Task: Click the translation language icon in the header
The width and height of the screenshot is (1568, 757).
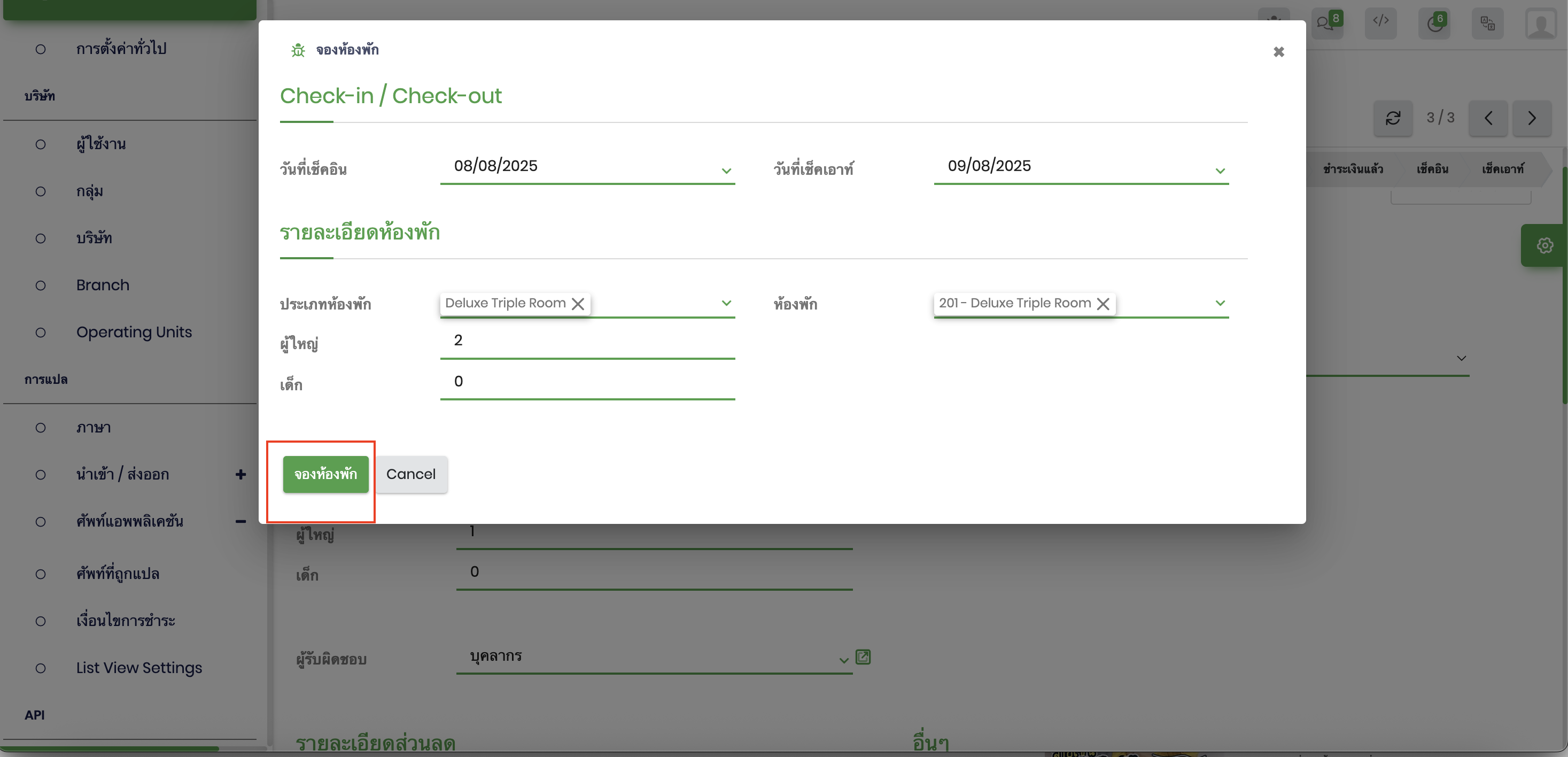Action: tap(1487, 23)
